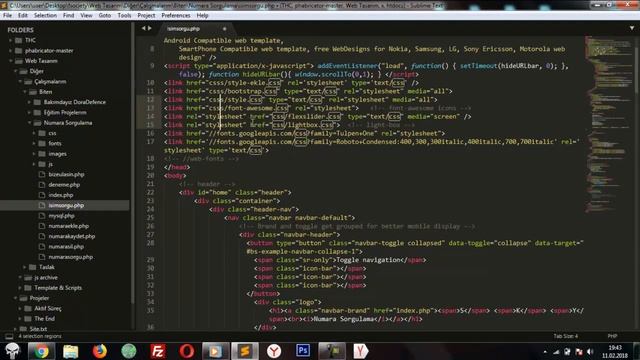Viewport: 640px width, 360px height.
Task: Open index.php in the sidebar
Action: click(x=61, y=195)
